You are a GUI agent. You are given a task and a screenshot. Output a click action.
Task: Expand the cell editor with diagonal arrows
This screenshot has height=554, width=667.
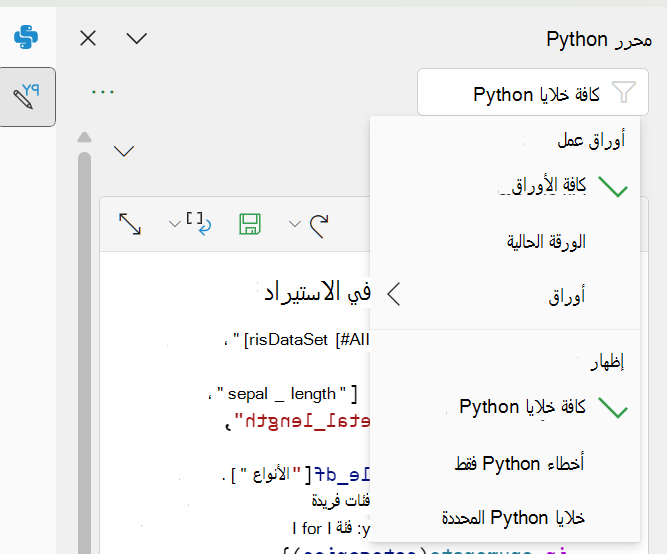(x=130, y=224)
